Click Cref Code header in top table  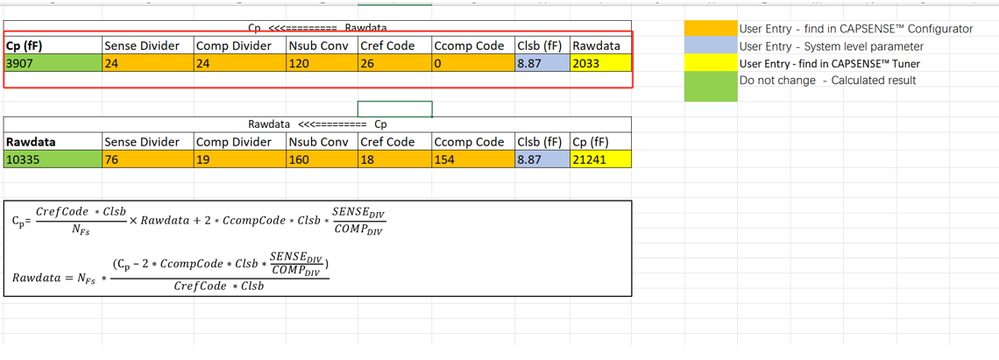tap(395, 46)
